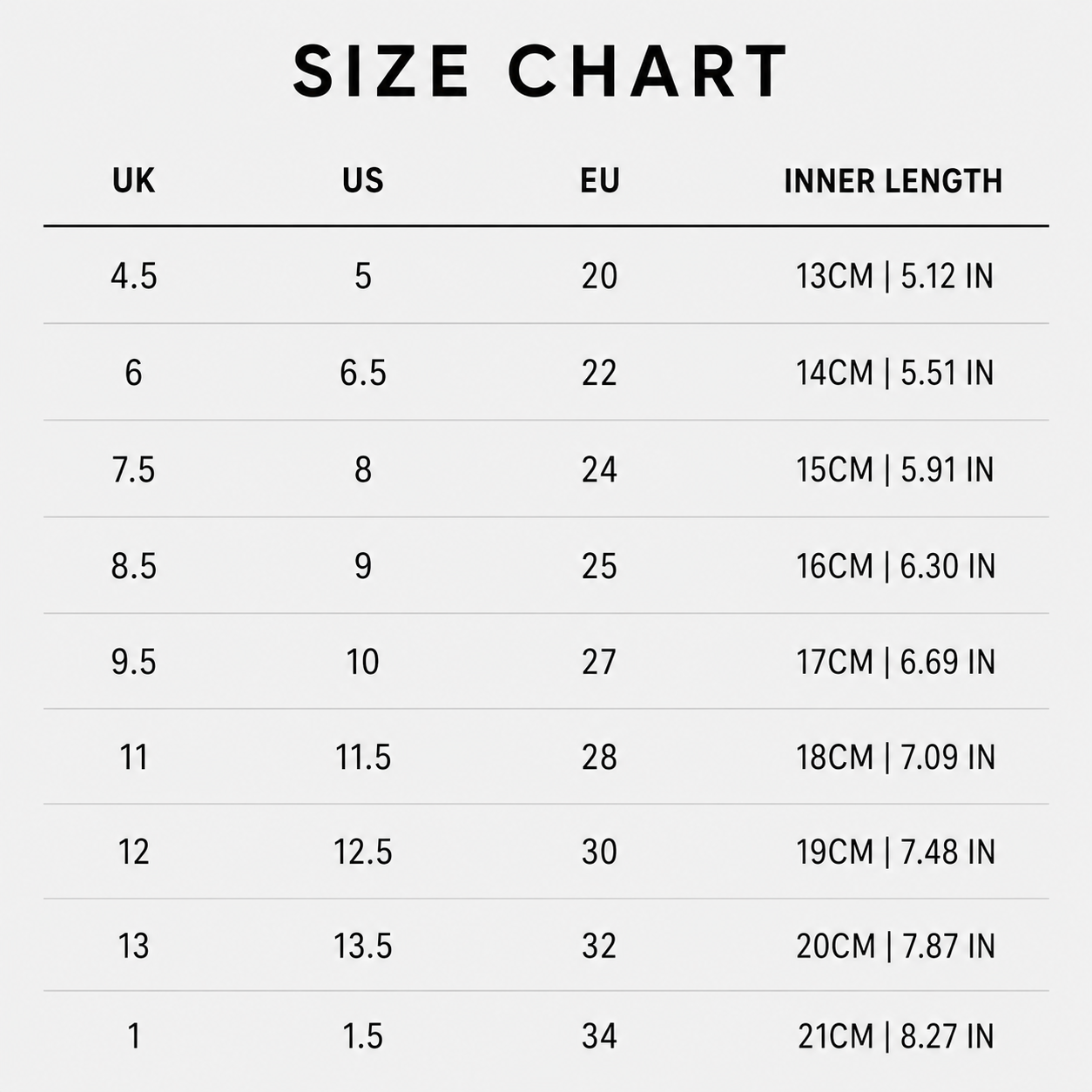Select 18CM | 7.09 IN length
Image resolution: width=1092 pixels, height=1092 pixels.
point(895,757)
